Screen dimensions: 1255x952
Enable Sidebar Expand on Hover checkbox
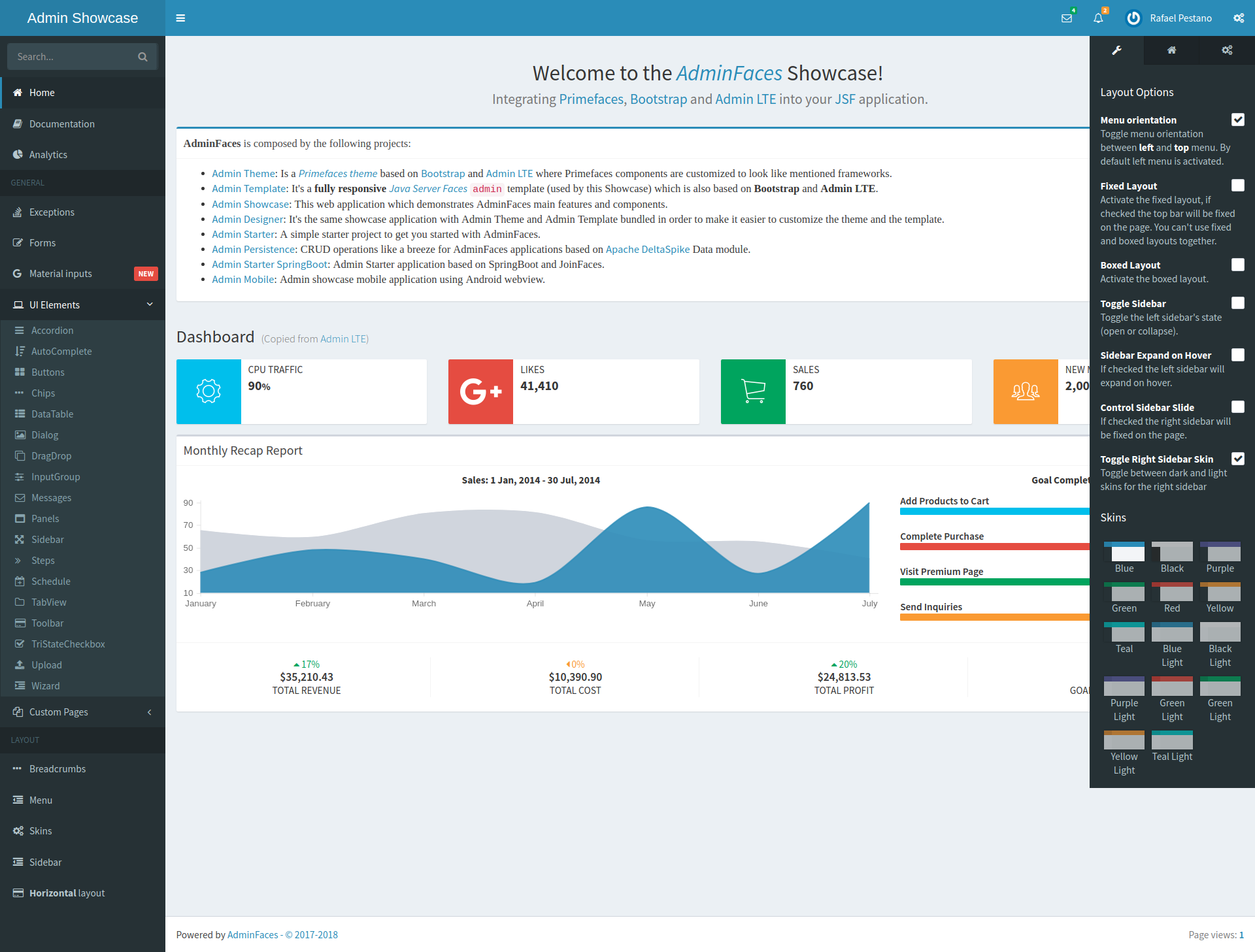[x=1237, y=355]
